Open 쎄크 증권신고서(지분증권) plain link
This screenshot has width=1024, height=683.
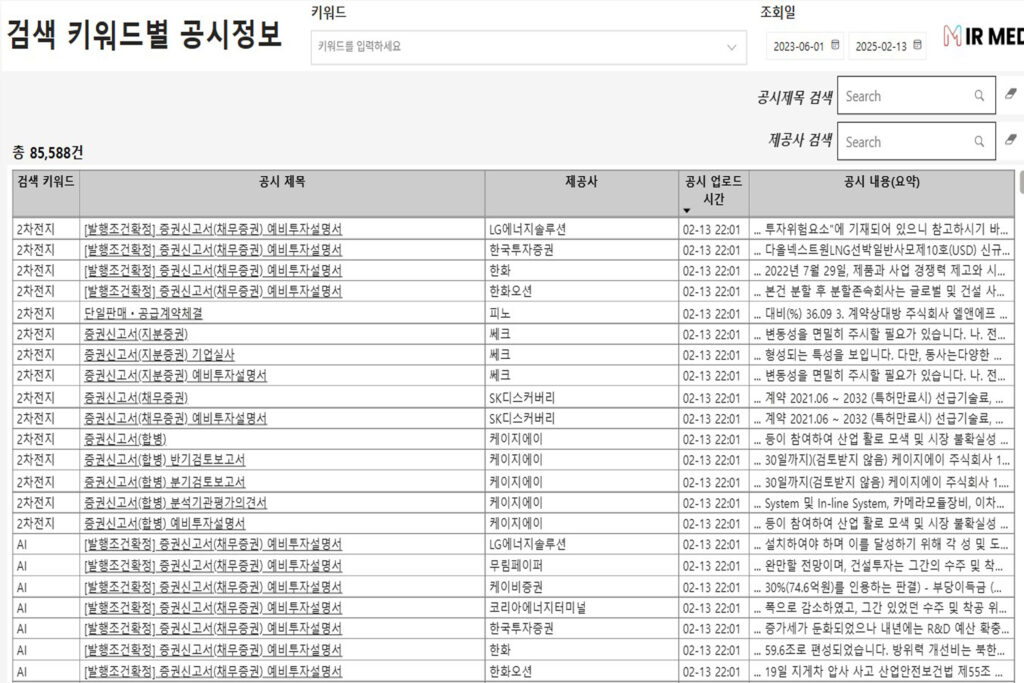tap(136, 334)
